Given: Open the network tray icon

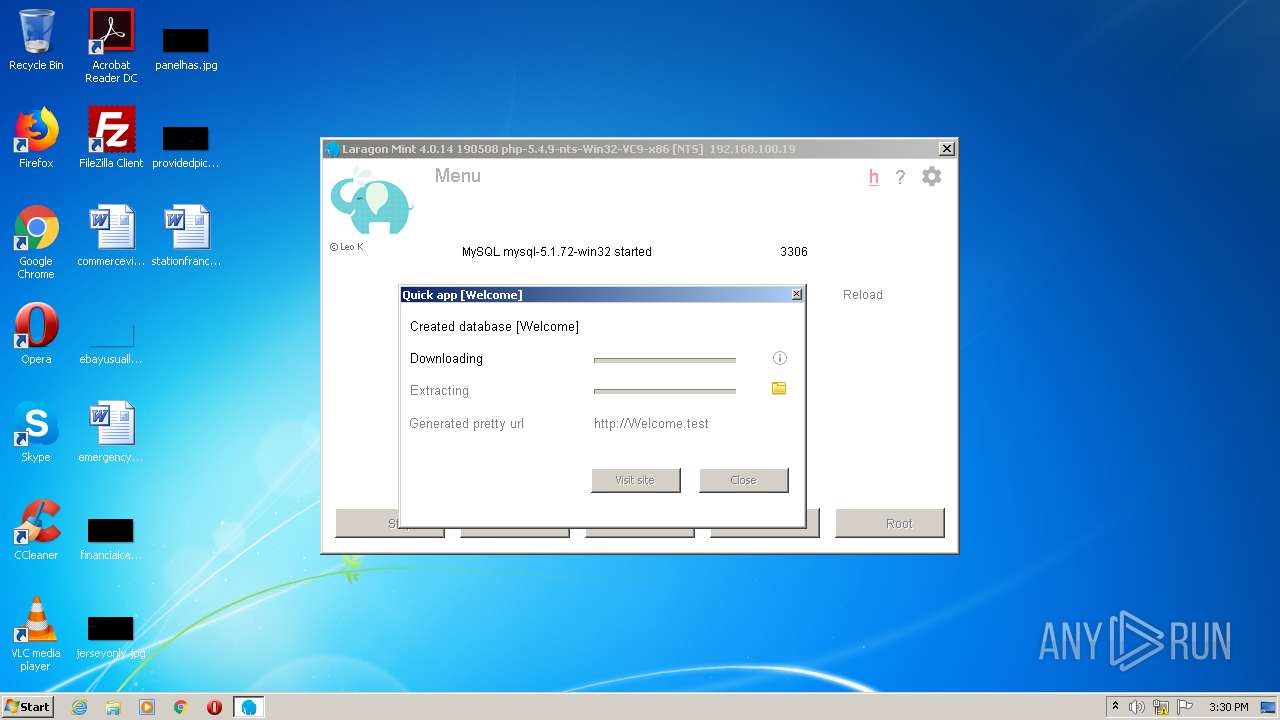Looking at the screenshot, I should 1161,707.
